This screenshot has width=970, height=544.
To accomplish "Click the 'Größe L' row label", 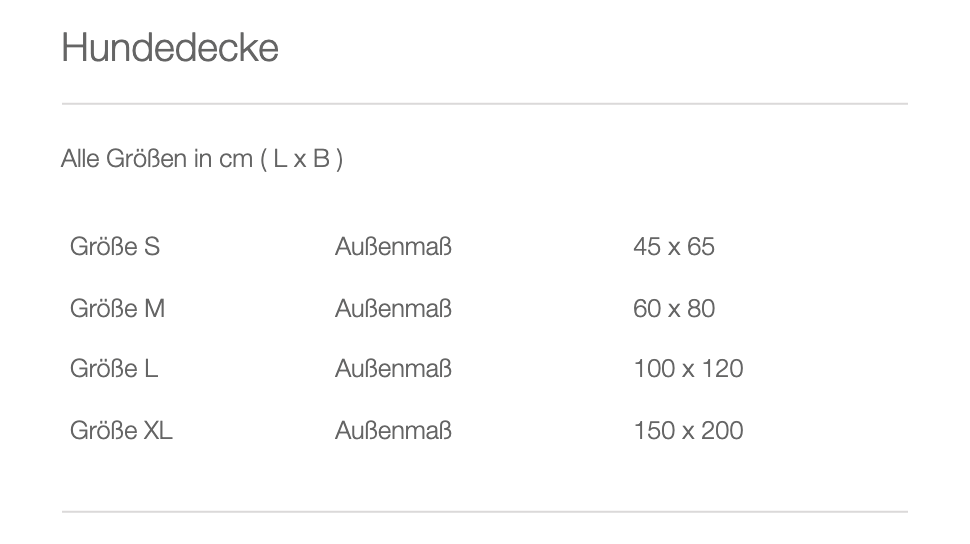I will tap(114, 369).
